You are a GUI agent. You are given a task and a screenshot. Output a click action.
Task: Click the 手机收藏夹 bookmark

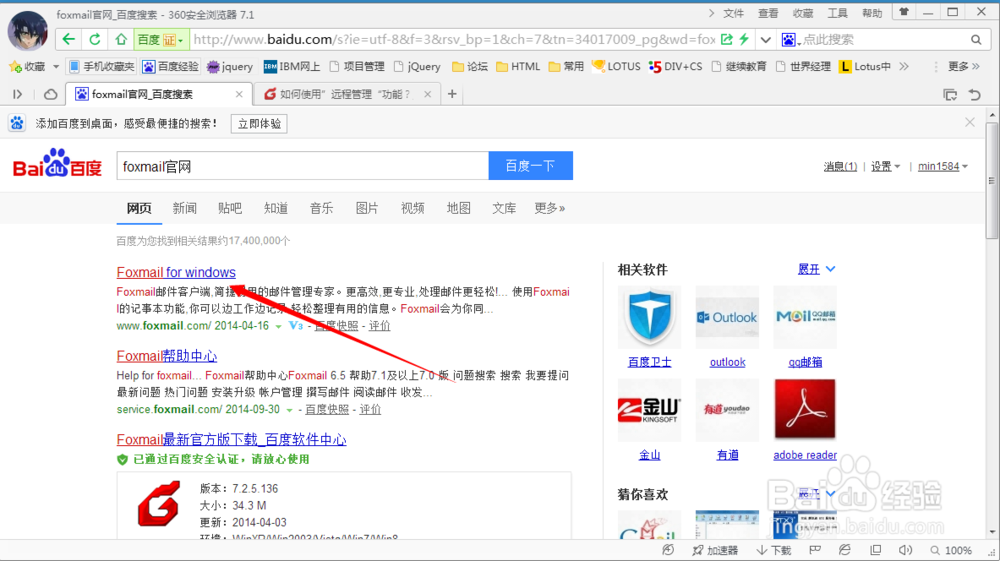point(101,66)
